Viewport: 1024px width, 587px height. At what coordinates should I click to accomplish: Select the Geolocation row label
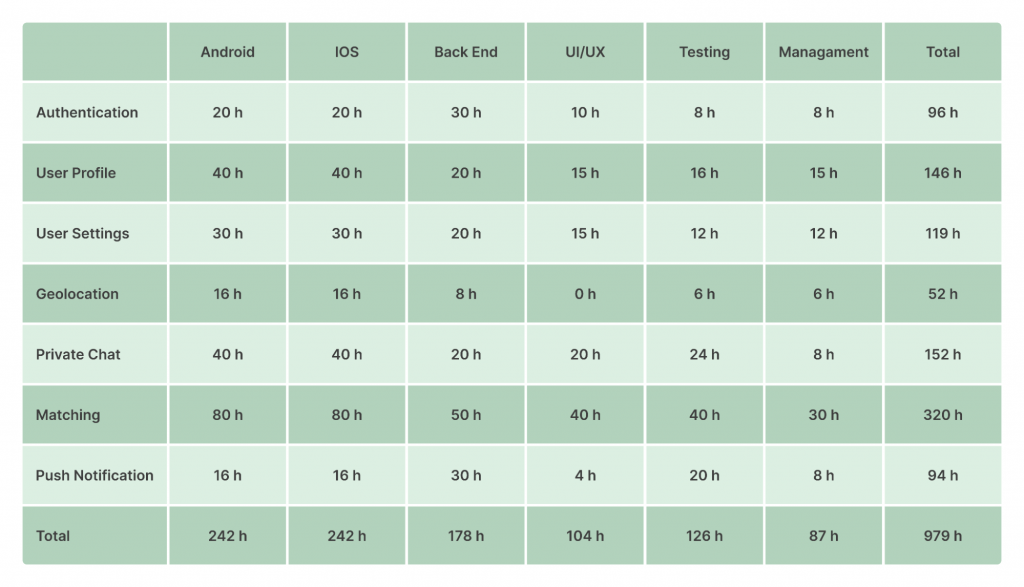pyautogui.click(x=77, y=294)
